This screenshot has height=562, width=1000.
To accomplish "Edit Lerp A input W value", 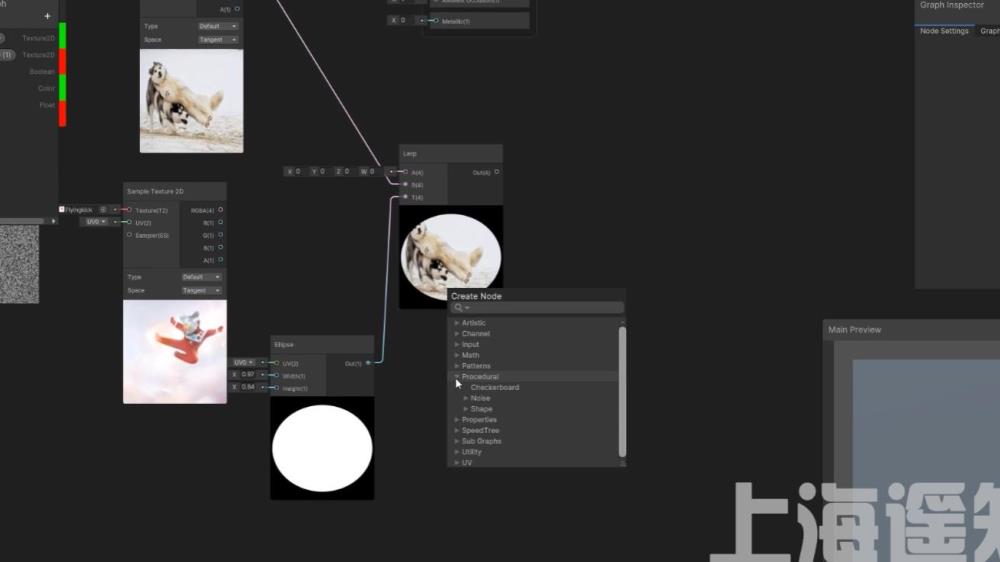I will point(372,171).
